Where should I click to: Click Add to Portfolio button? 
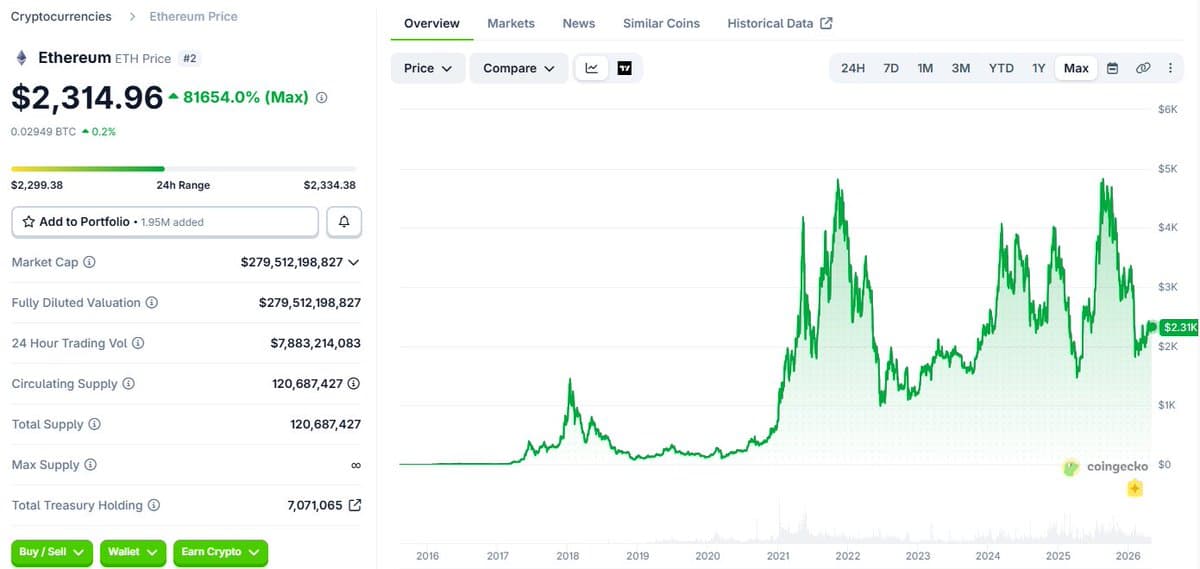[x=165, y=222]
